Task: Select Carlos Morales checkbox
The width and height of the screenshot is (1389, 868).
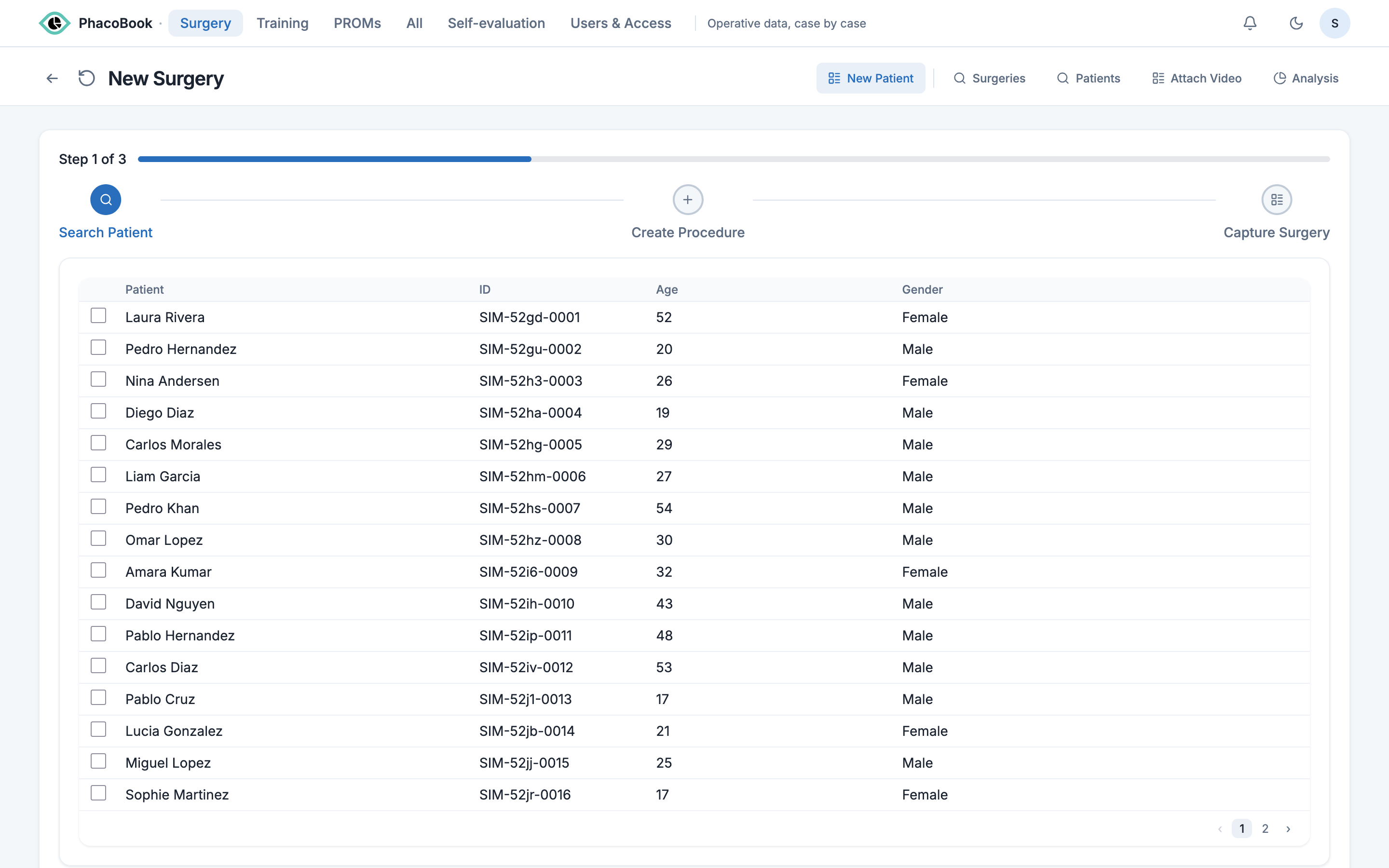Action: (x=99, y=443)
